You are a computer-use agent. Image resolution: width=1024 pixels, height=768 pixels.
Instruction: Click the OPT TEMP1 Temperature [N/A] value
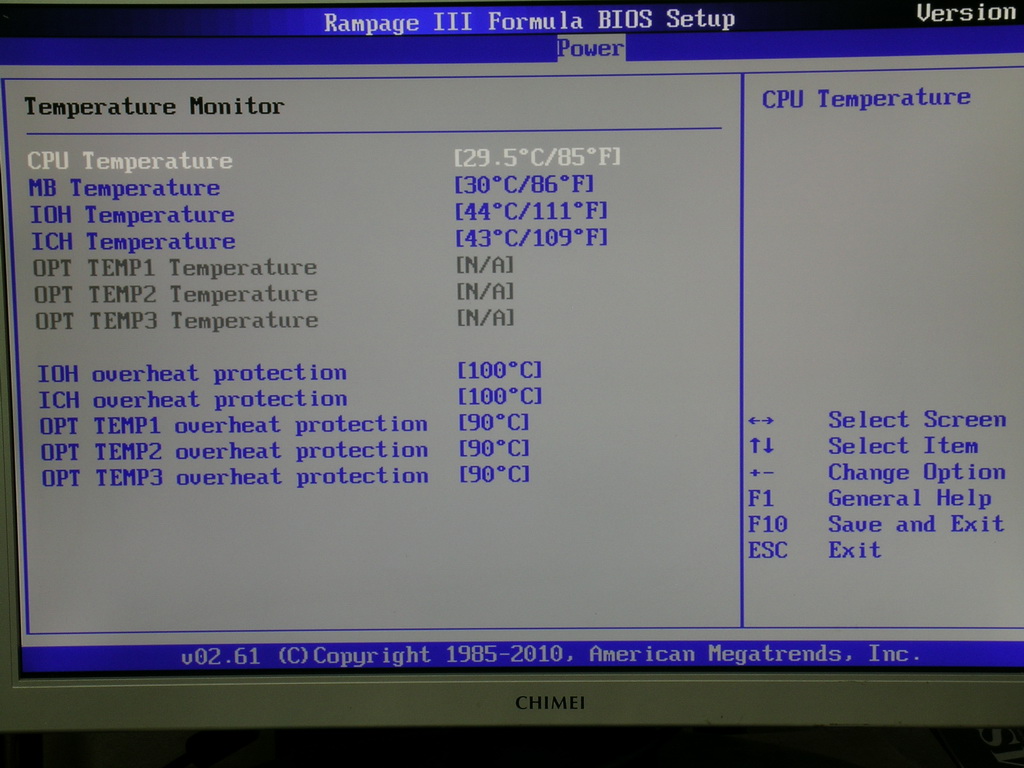(485, 264)
